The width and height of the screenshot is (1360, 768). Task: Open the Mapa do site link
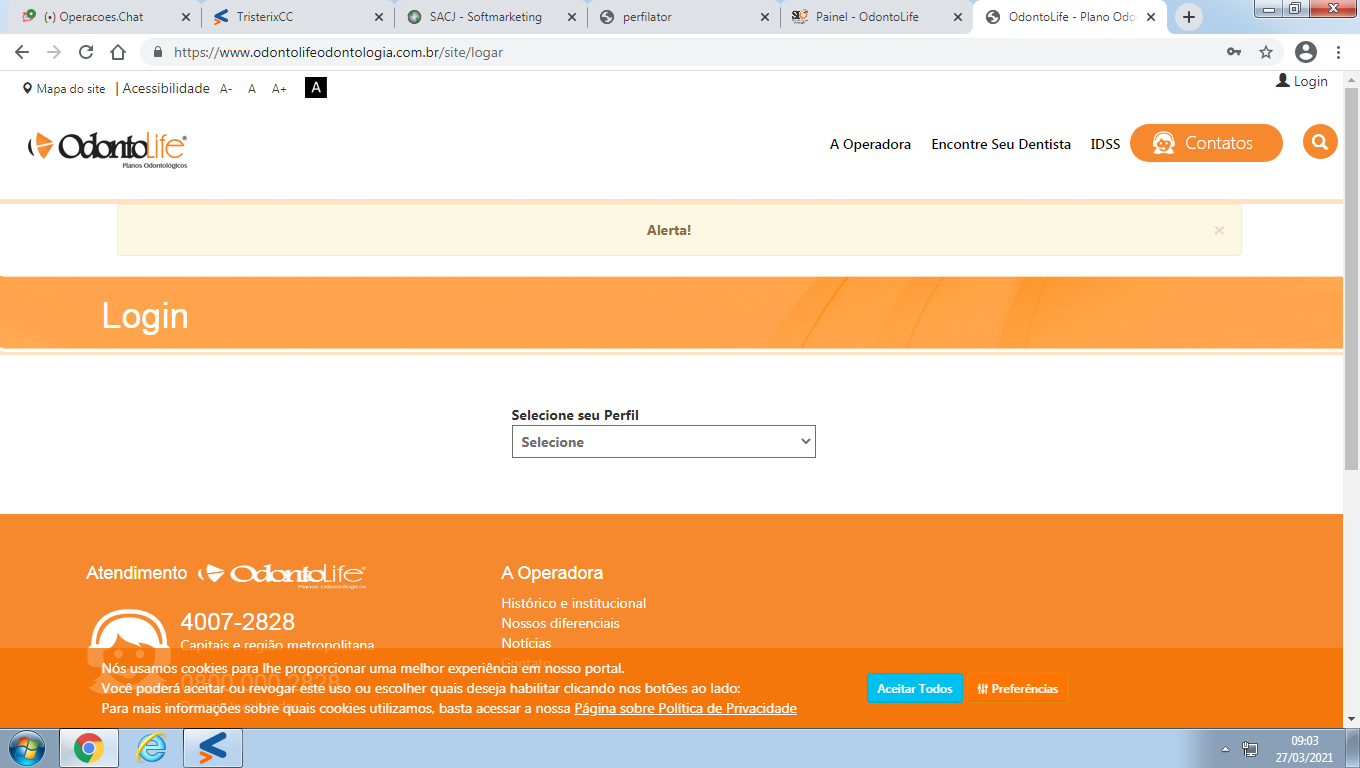click(64, 89)
